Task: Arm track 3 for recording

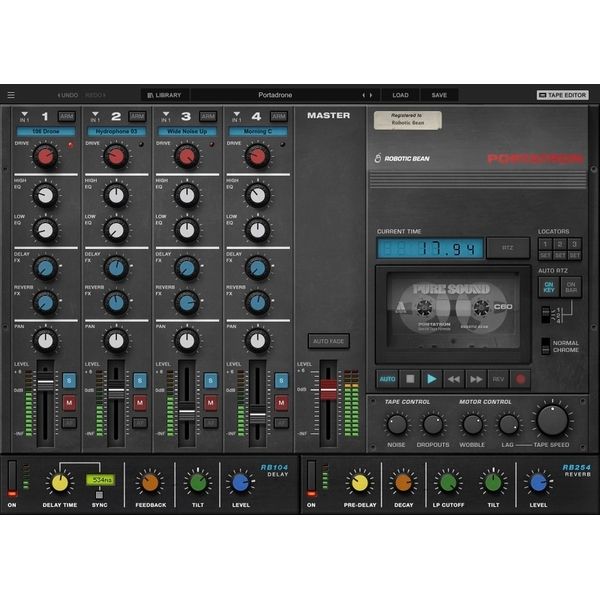Action: (x=208, y=116)
